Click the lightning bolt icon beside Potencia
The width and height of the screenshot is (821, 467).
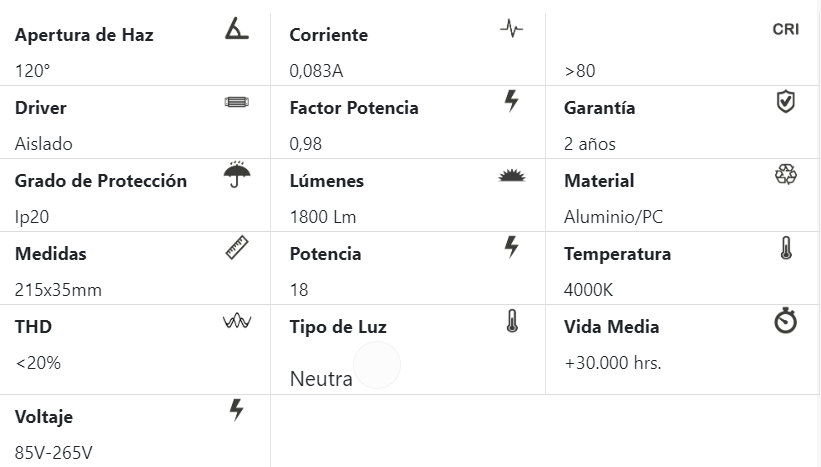(x=511, y=247)
